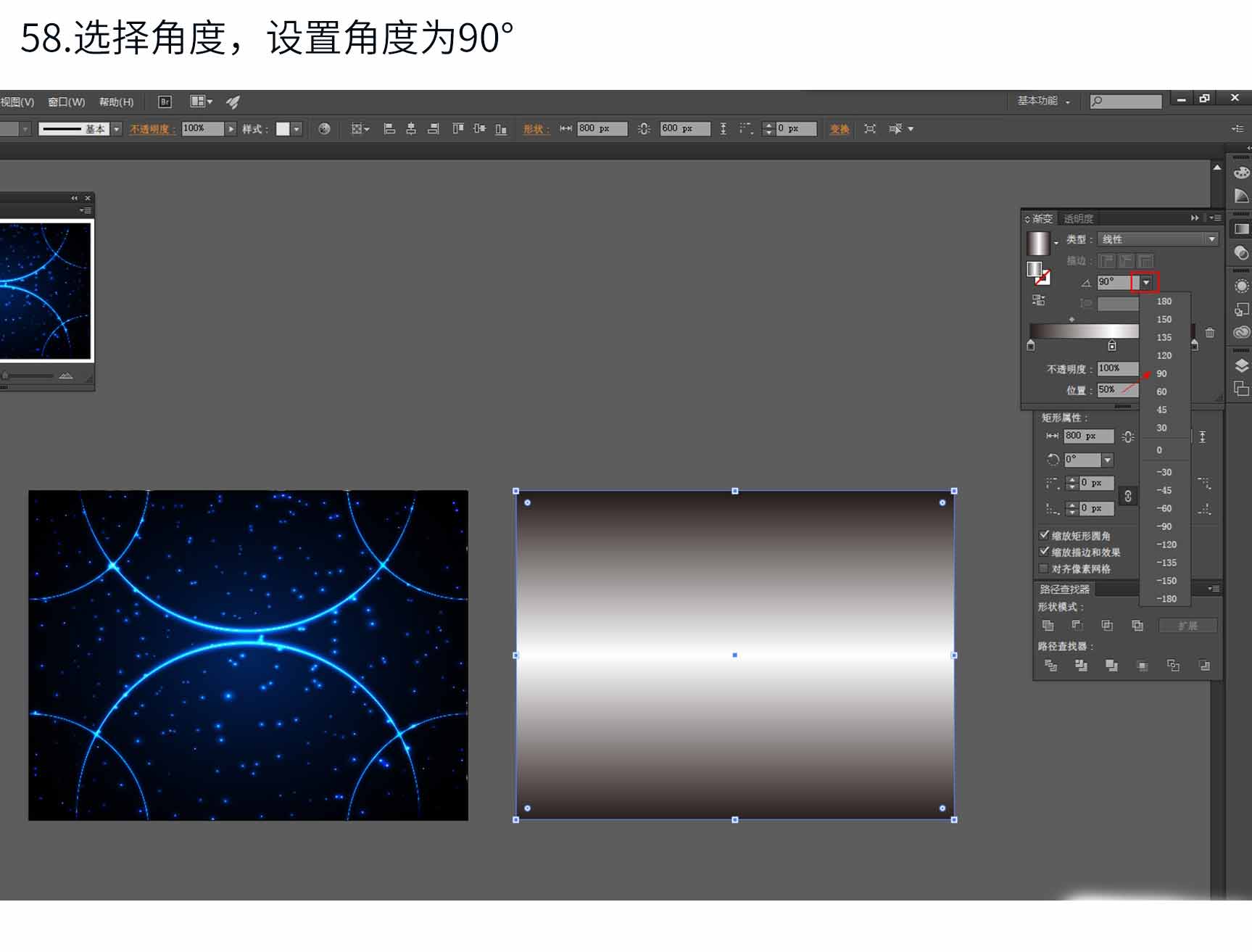Open the rectangle rotation 0° dropdown
1252x952 pixels.
point(1107,460)
